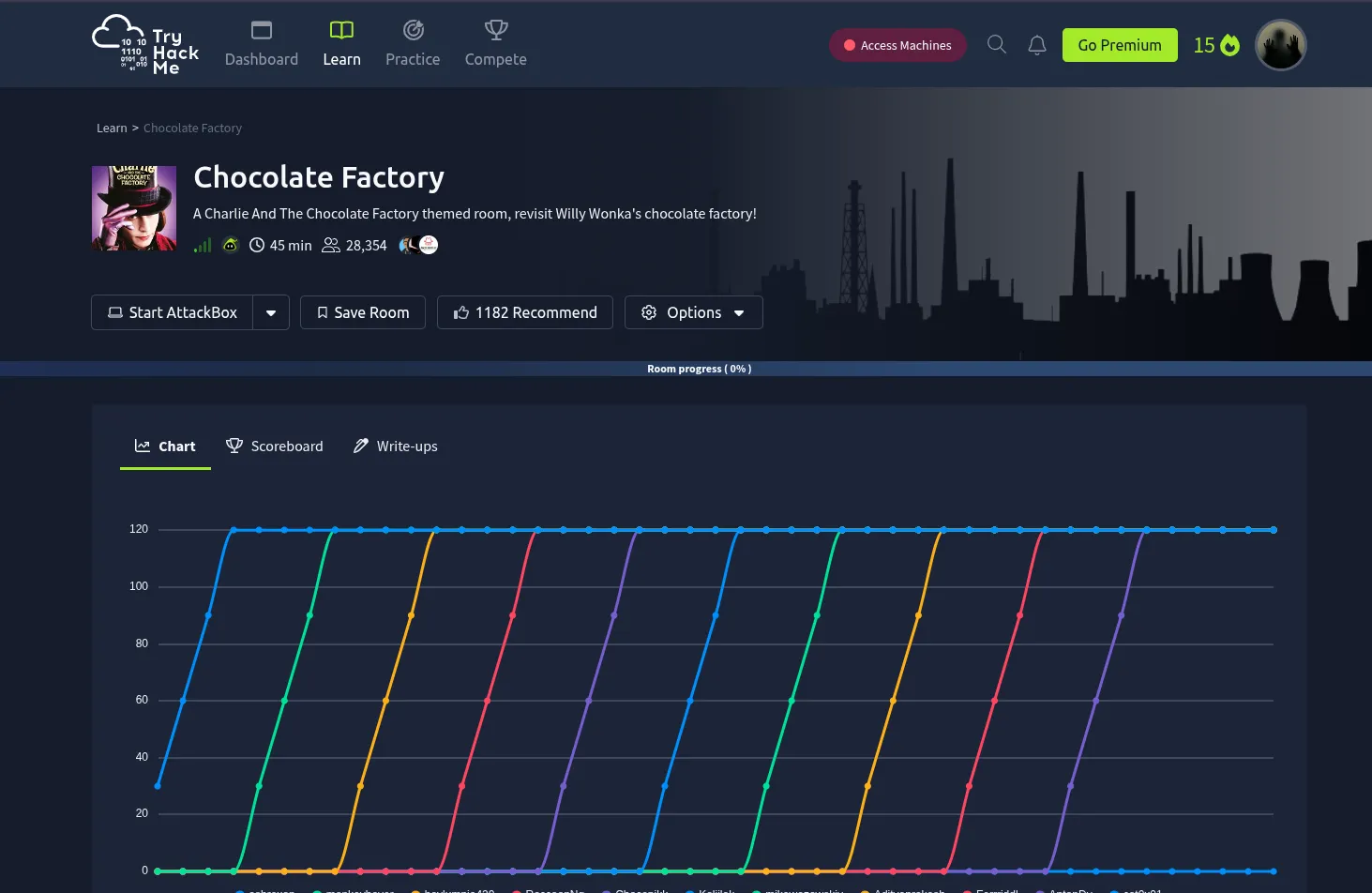Open the Practice navigation menu
The width and height of the screenshot is (1372, 893).
(413, 45)
